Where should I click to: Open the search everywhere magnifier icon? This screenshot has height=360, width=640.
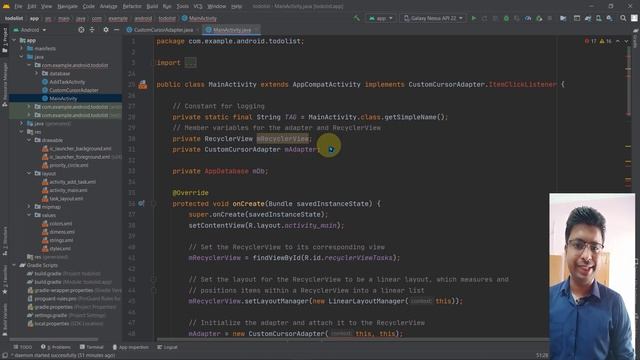click(623, 18)
